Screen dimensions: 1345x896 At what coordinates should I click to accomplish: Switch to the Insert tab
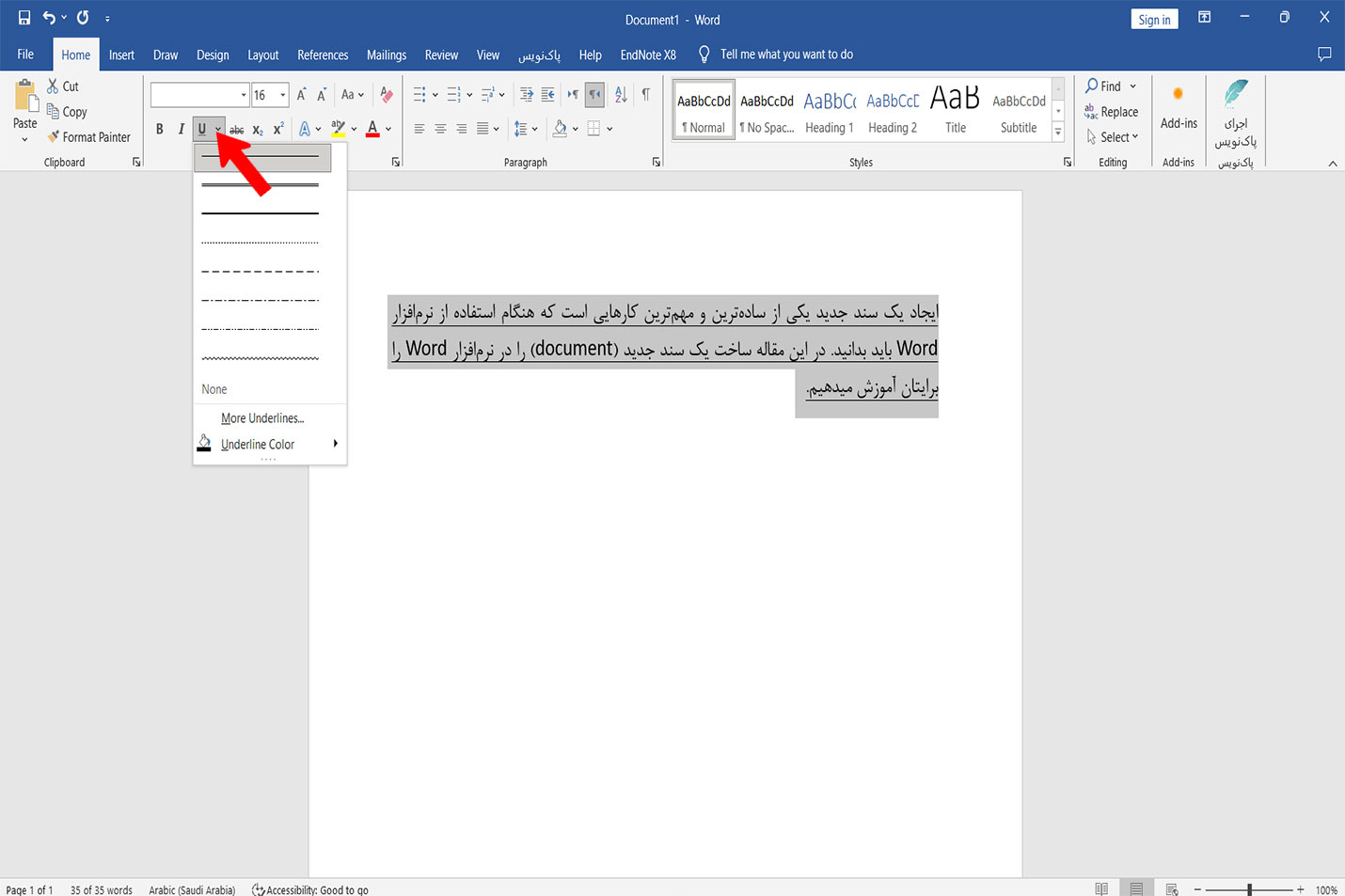pos(121,55)
